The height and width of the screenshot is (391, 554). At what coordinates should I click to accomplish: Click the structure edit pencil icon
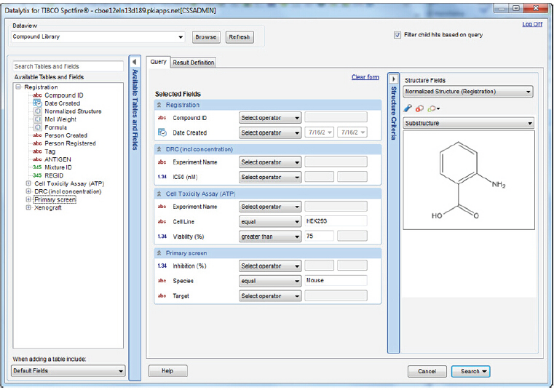(408, 108)
